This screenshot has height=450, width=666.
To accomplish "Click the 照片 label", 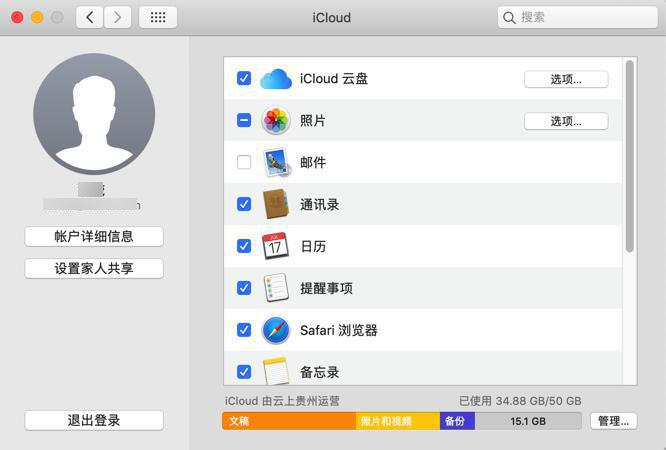I will coord(313,121).
